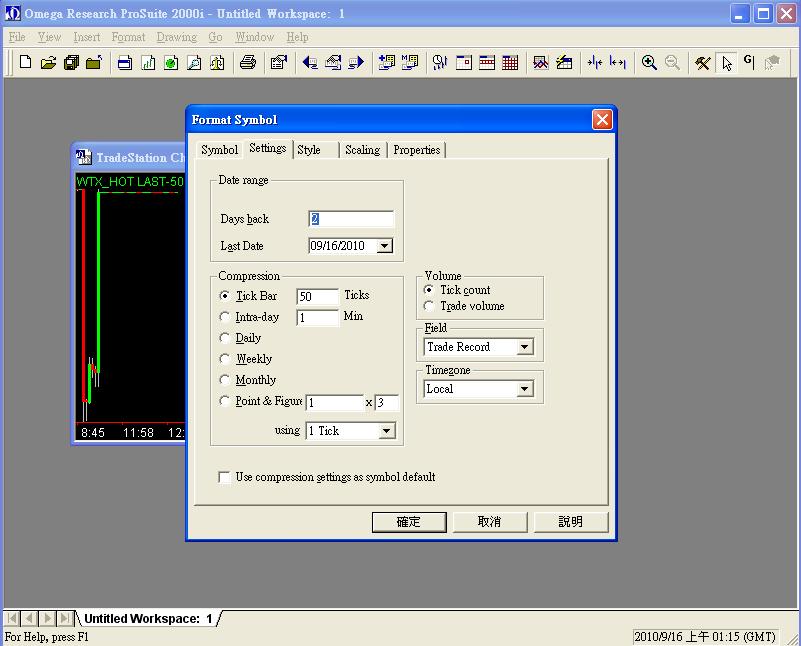
Task: Click the Zoom In magnifier icon
Action: (x=649, y=62)
